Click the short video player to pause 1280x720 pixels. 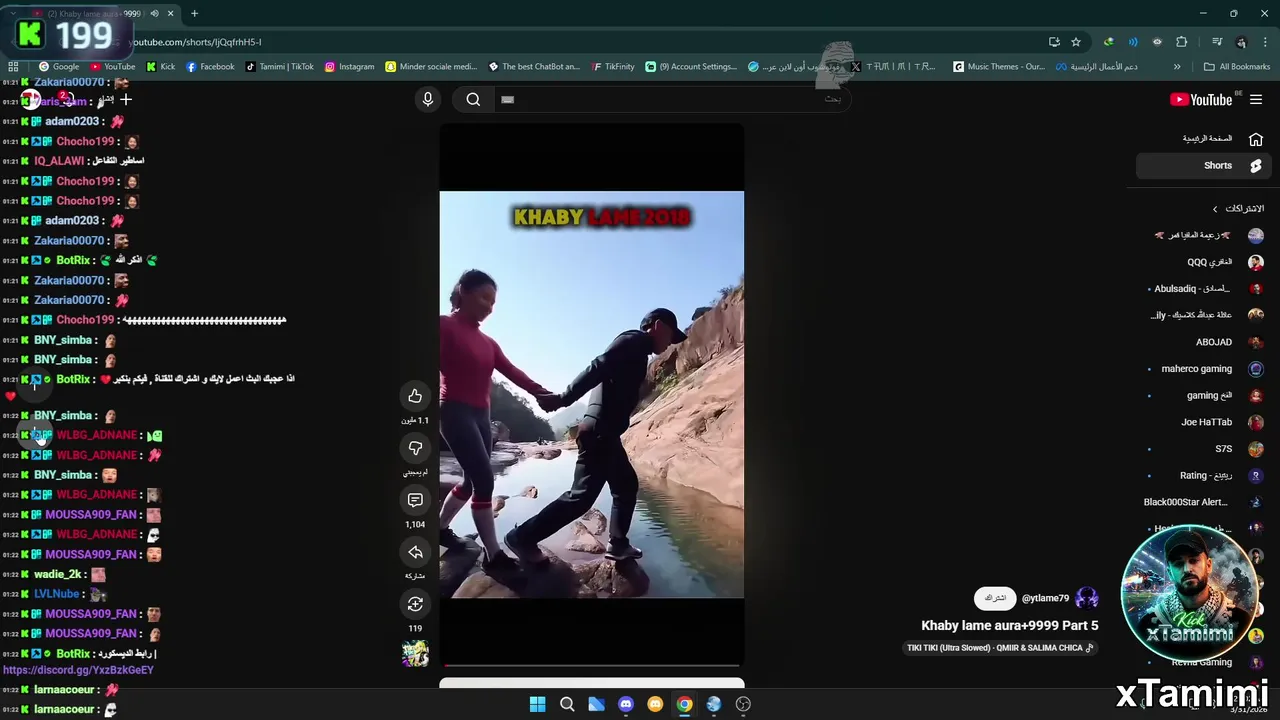click(x=592, y=394)
